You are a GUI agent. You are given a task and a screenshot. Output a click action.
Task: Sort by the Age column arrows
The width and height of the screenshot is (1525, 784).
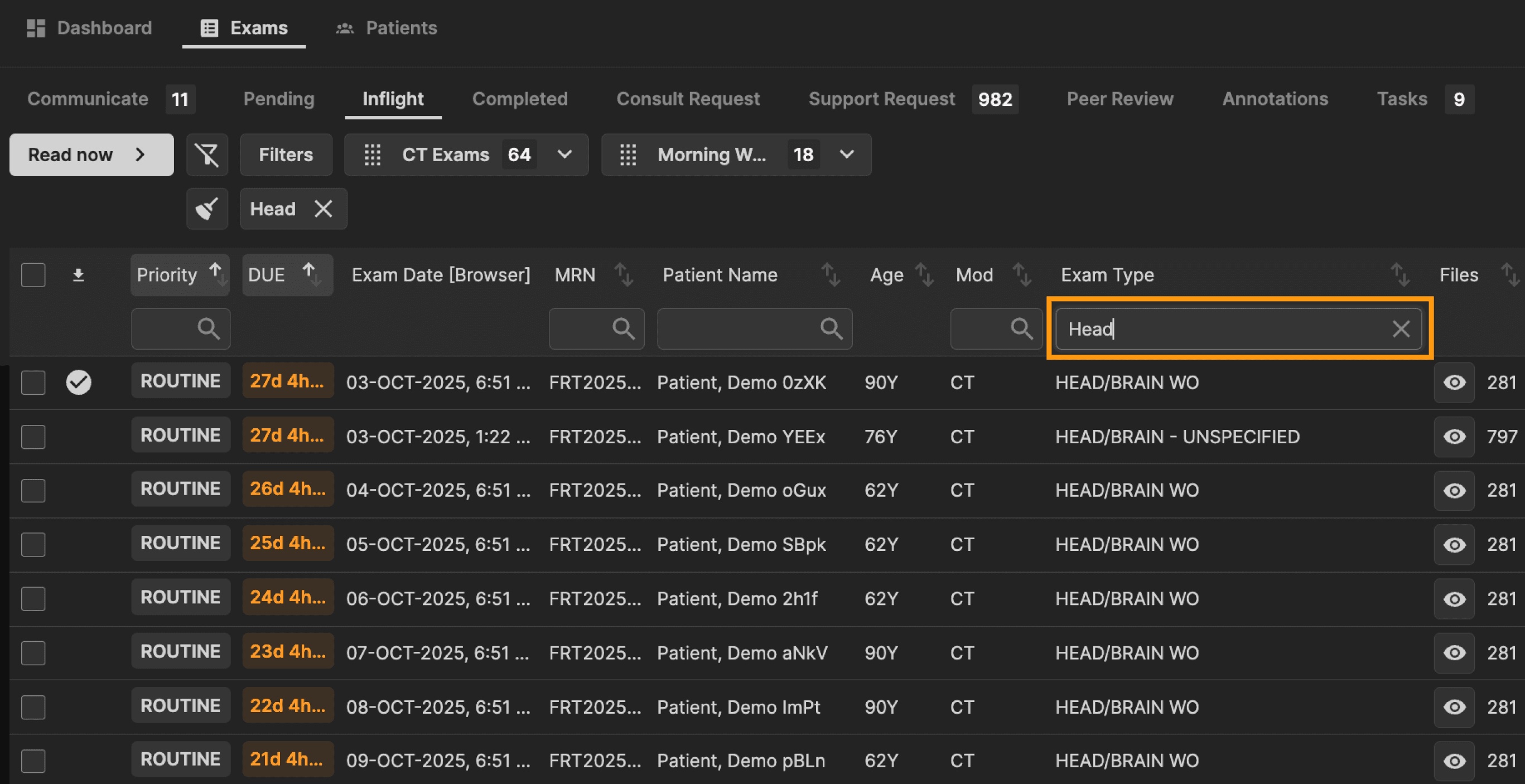(x=923, y=275)
